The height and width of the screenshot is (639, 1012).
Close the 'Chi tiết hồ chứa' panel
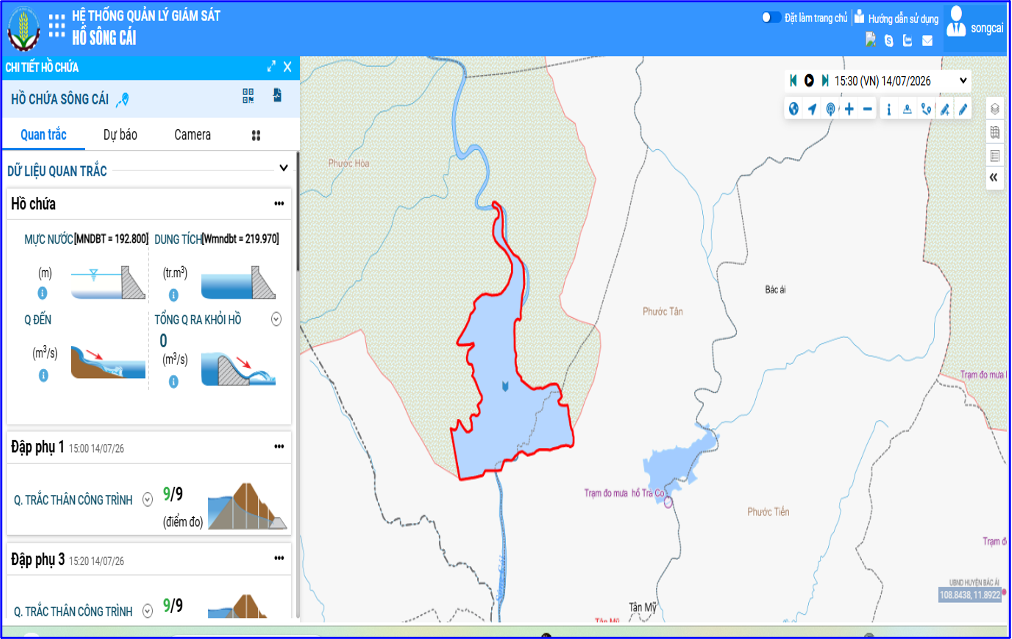(x=288, y=66)
